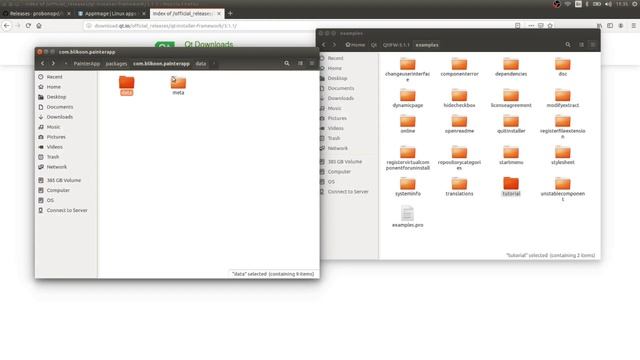The image size is (640, 360).
Task: Click PainterApp in the path bar
Action: click(87, 64)
